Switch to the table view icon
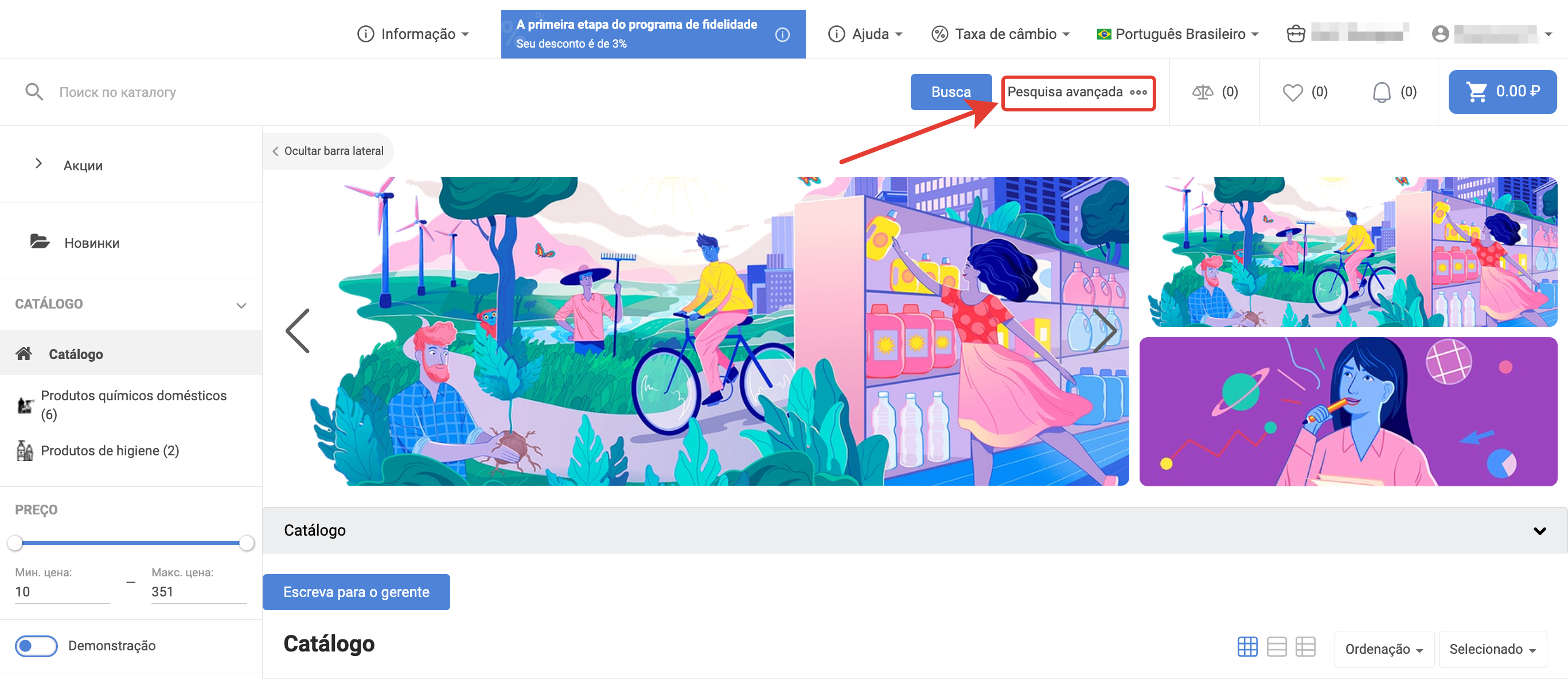The width and height of the screenshot is (1568, 679). tap(1305, 646)
